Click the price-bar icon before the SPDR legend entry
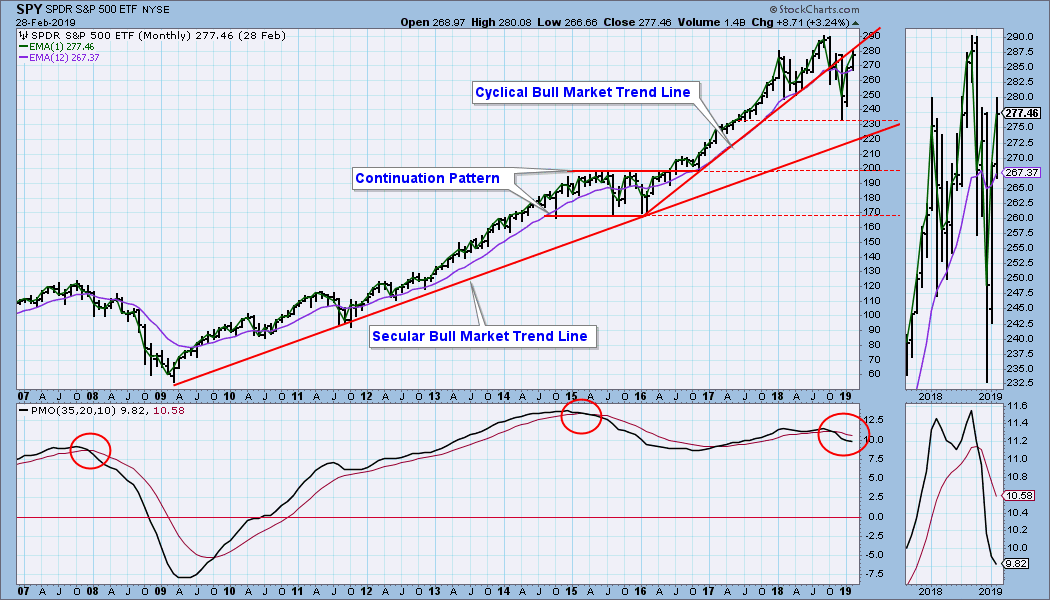This screenshot has height=600, width=1050. pos(23,35)
